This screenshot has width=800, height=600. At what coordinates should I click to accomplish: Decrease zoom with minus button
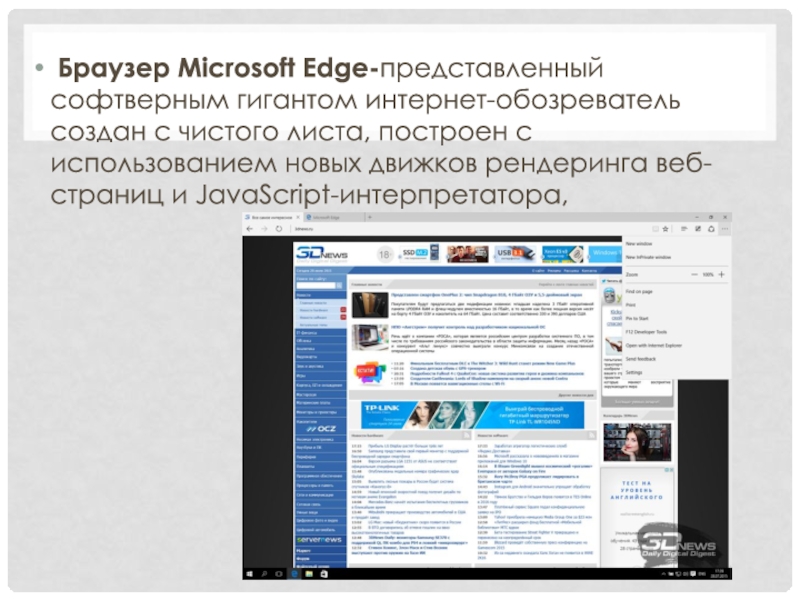tap(694, 274)
